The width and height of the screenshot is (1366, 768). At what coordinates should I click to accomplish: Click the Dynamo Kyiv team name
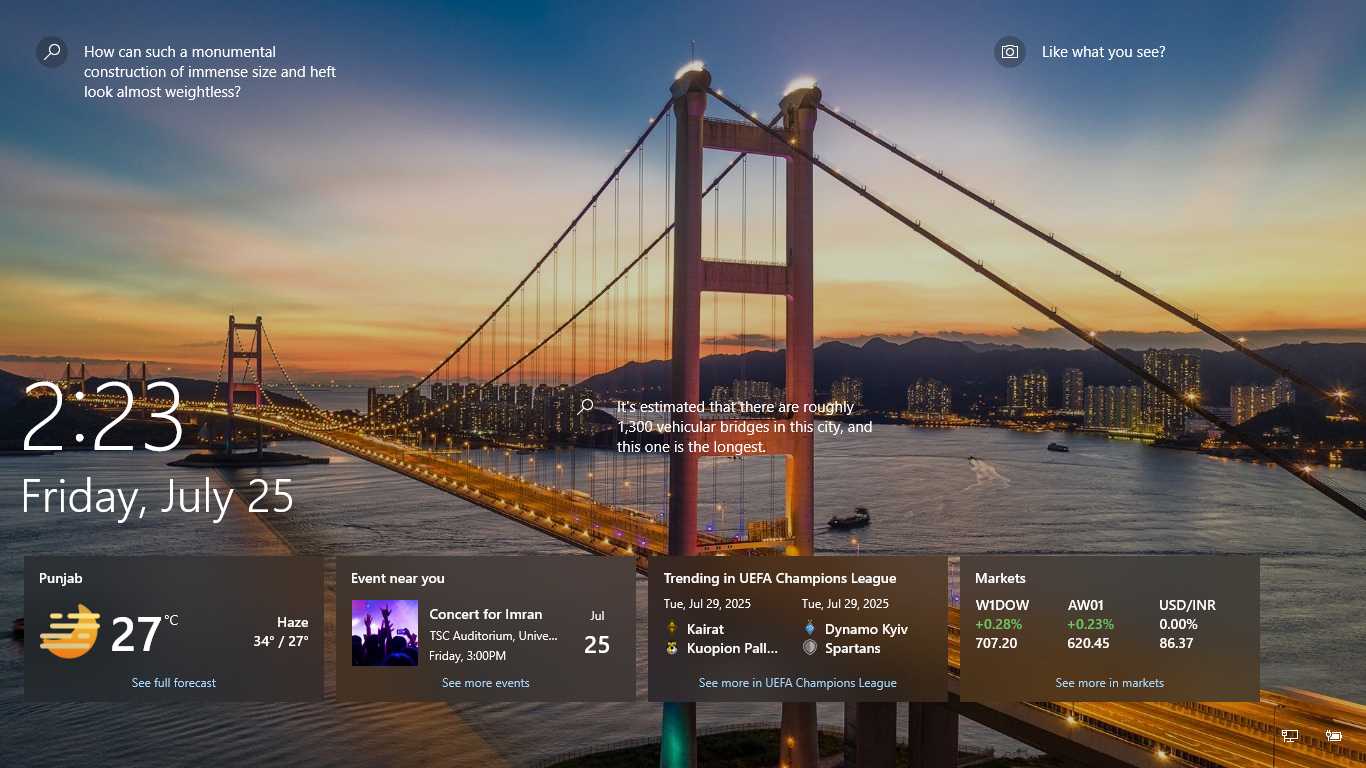[x=867, y=629]
